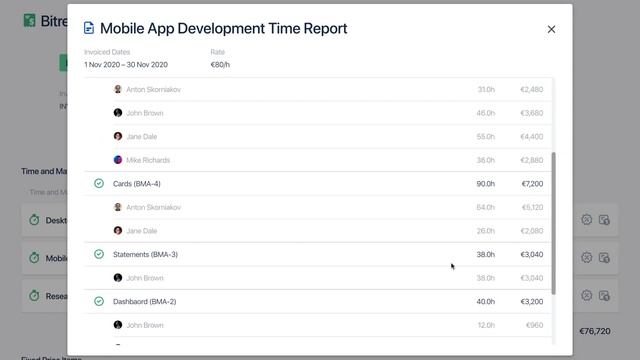This screenshot has width=640, height=360.
Task: Click the green check icon for Cards (BMA-4)
Action: pyautogui.click(x=99, y=183)
